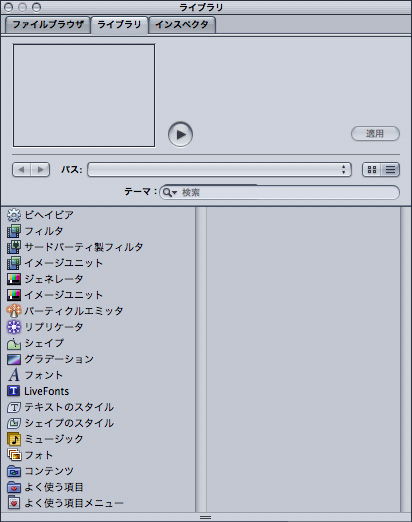Screen dimensions: 412x522
Task: Select the ミュージック note icon
Action: [x=14, y=439]
